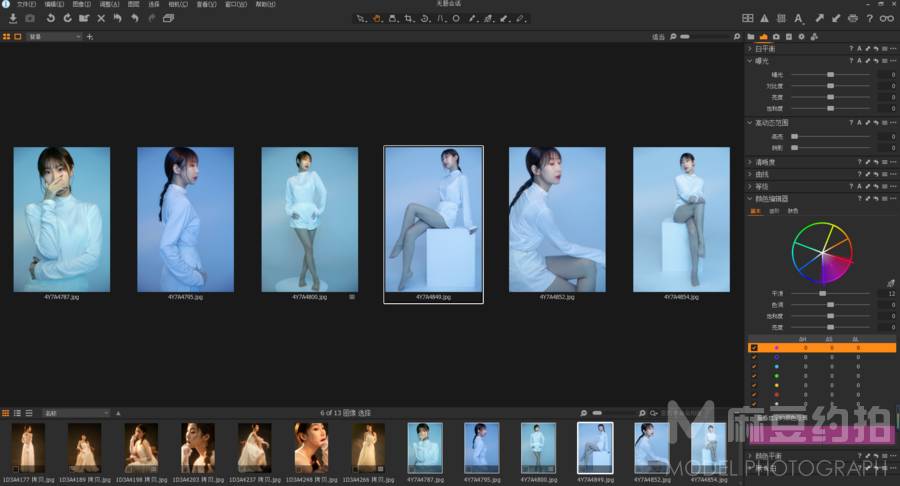Open the 文件 File menu
900x486 pixels.
tap(26, 4)
